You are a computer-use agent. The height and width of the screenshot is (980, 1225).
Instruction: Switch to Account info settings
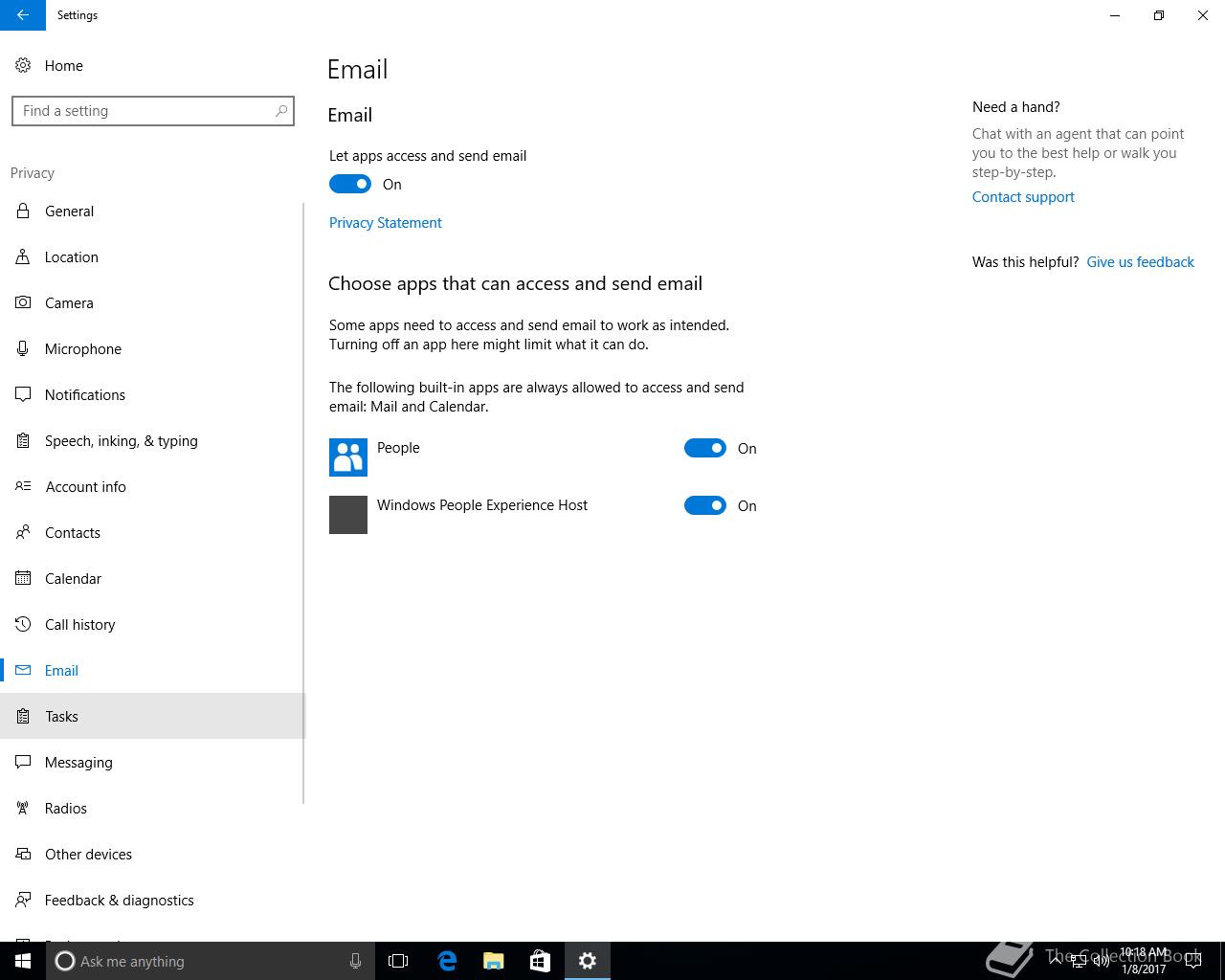pos(152,487)
